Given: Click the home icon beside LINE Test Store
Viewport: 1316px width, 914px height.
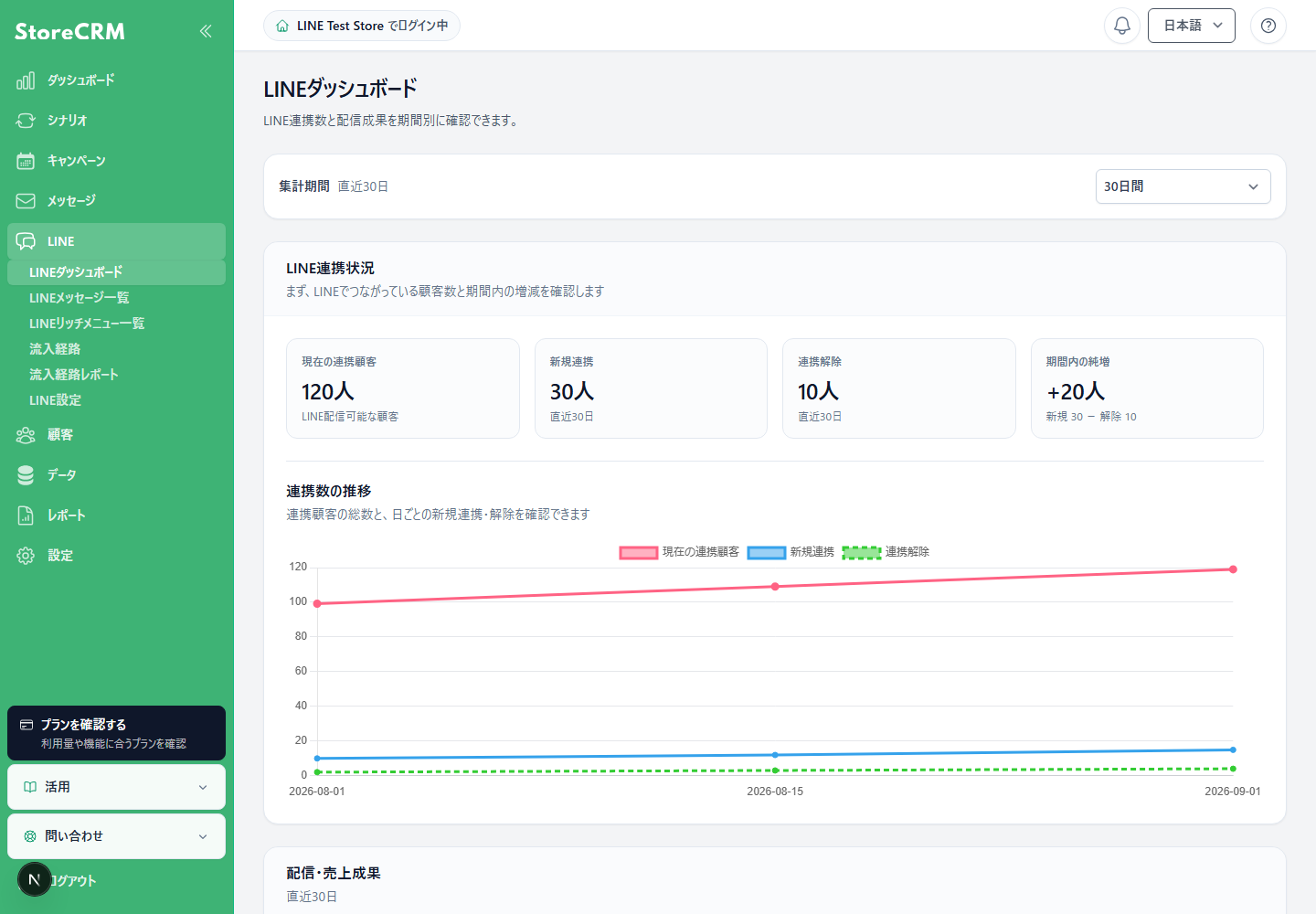Looking at the screenshot, I should [282, 26].
